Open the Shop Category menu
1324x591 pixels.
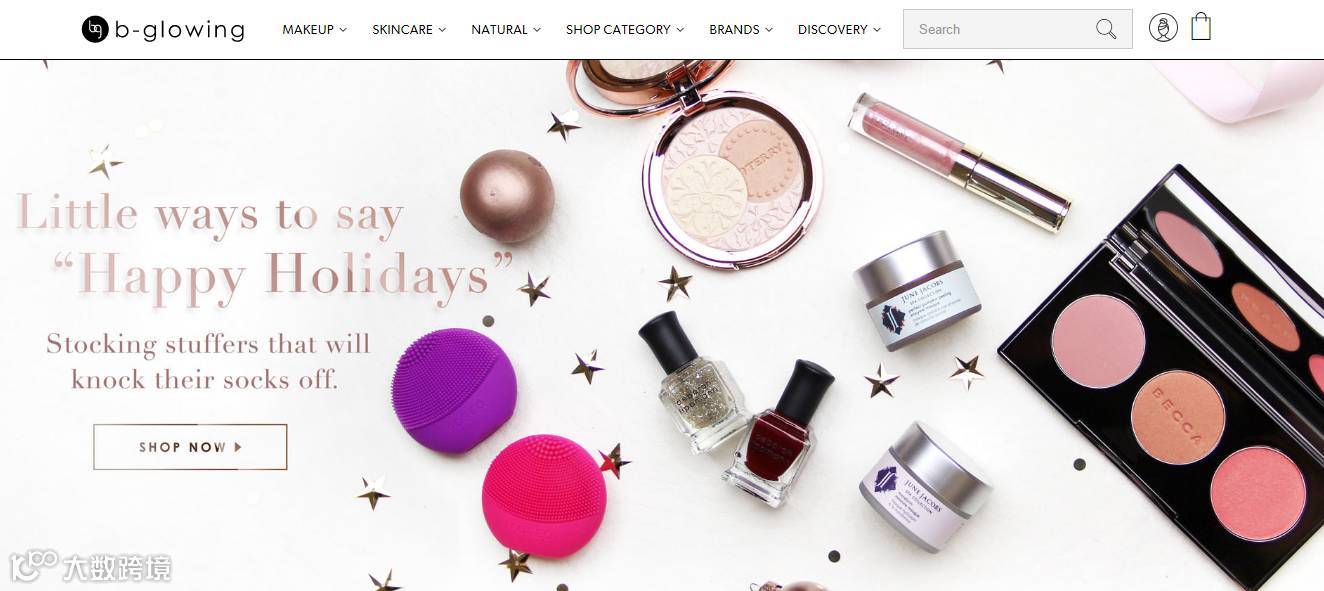coord(625,29)
